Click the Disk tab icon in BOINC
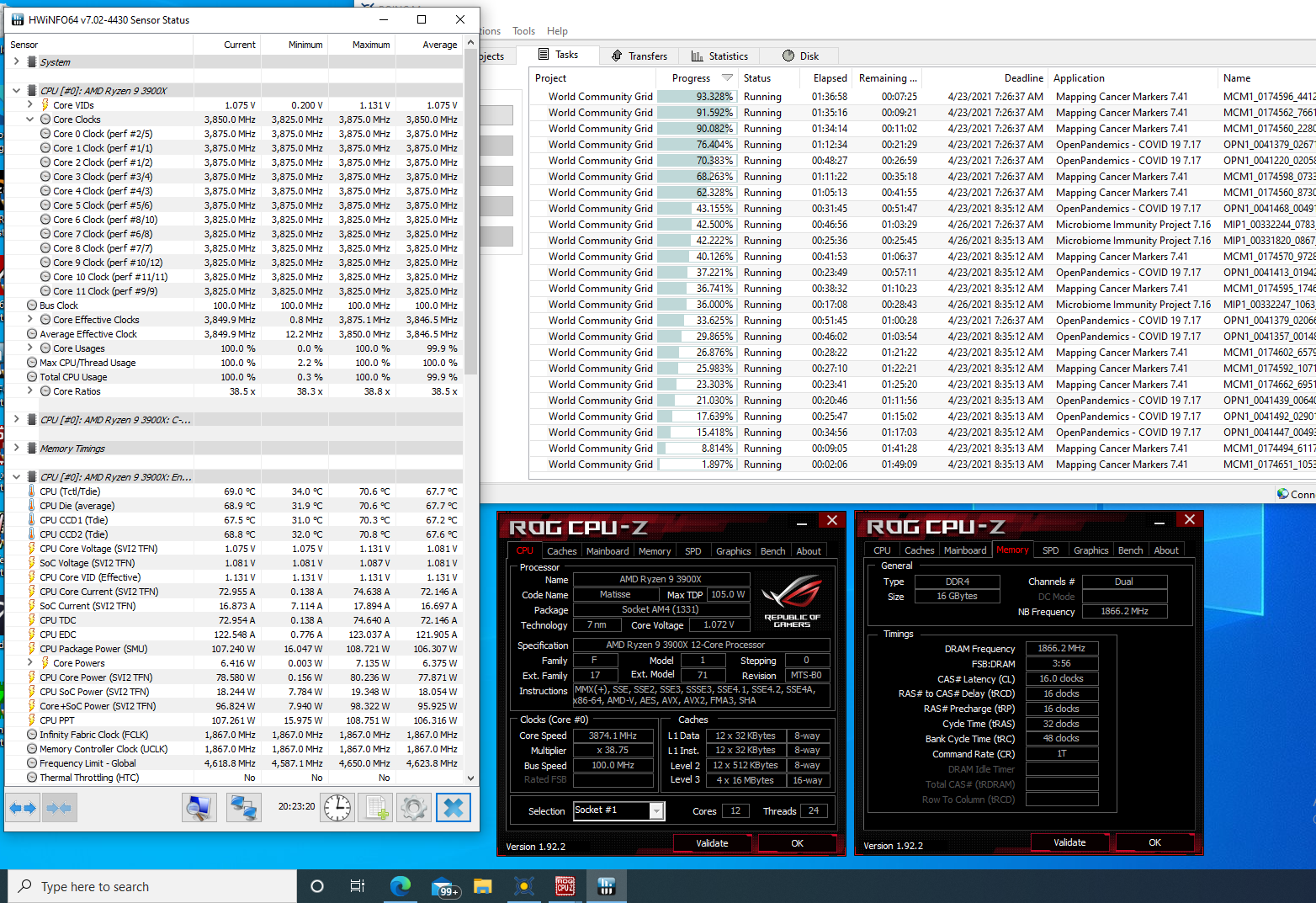This screenshot has width=1316, height=903. click(788, 56)
